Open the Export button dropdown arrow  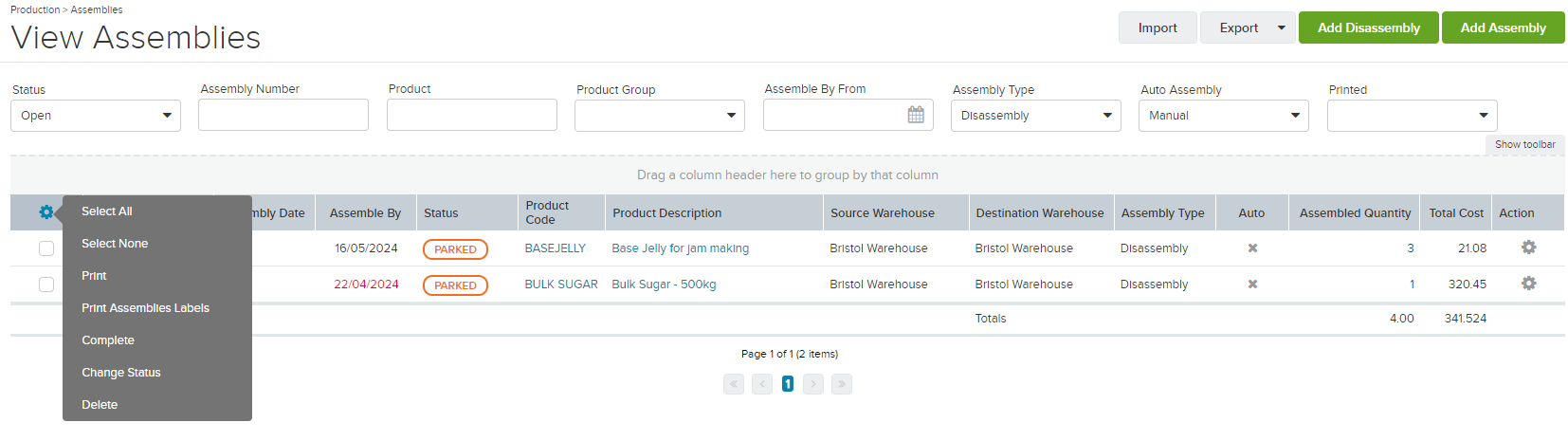click(1282, 28)
